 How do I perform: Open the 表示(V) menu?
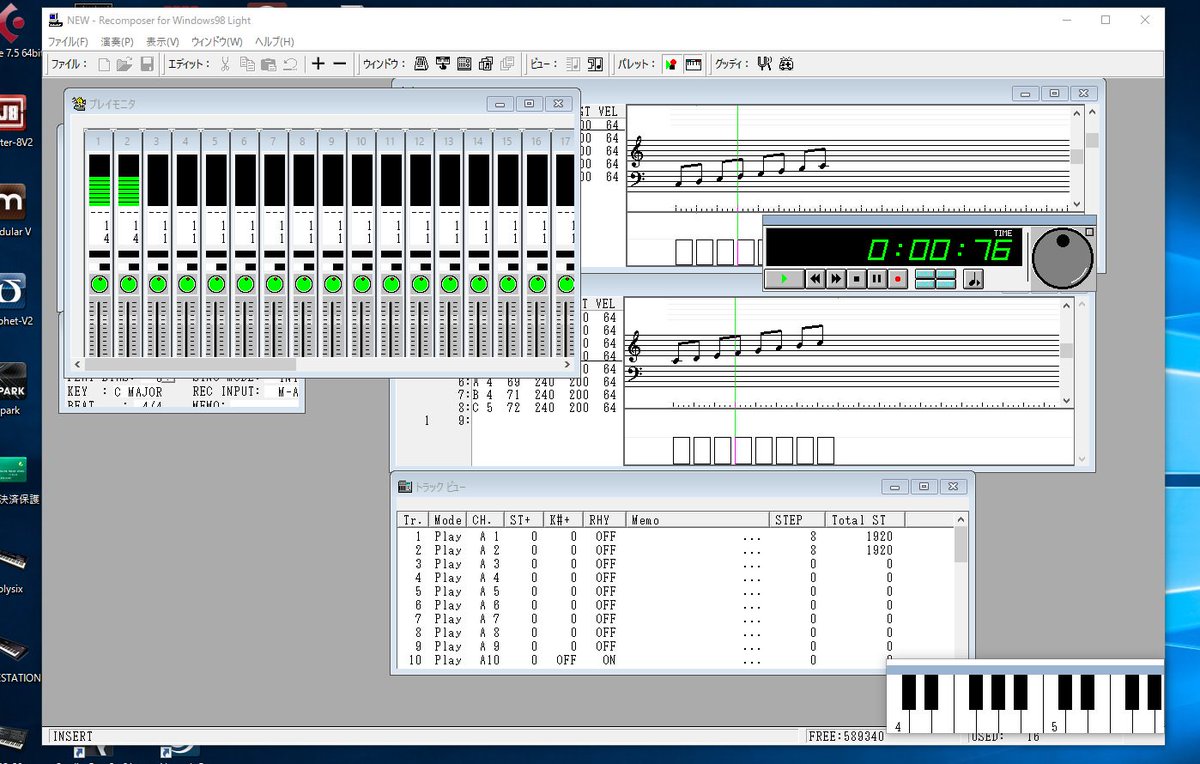(163, 42)
